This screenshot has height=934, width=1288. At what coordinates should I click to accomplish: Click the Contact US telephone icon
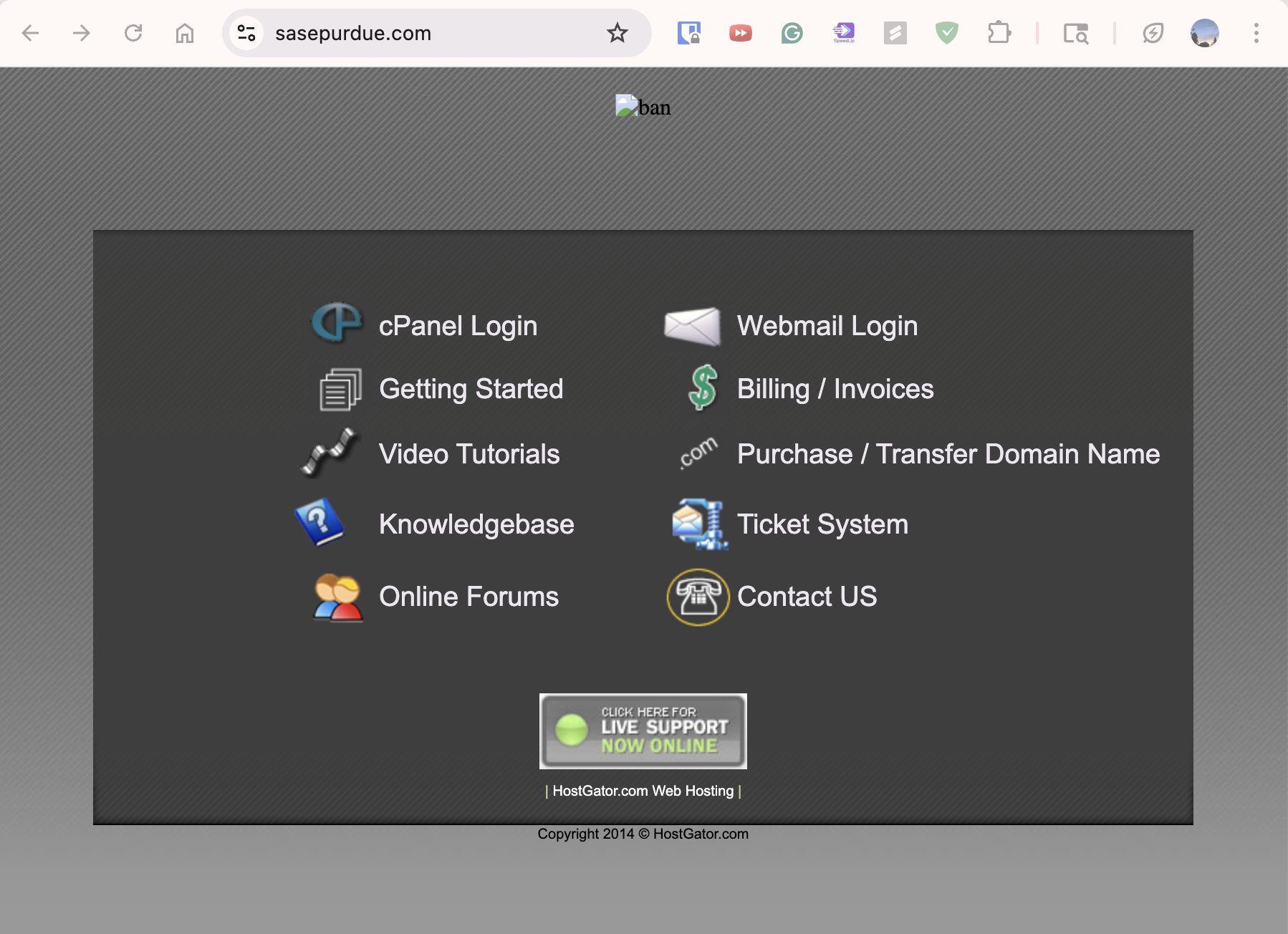tap(697, 597)
